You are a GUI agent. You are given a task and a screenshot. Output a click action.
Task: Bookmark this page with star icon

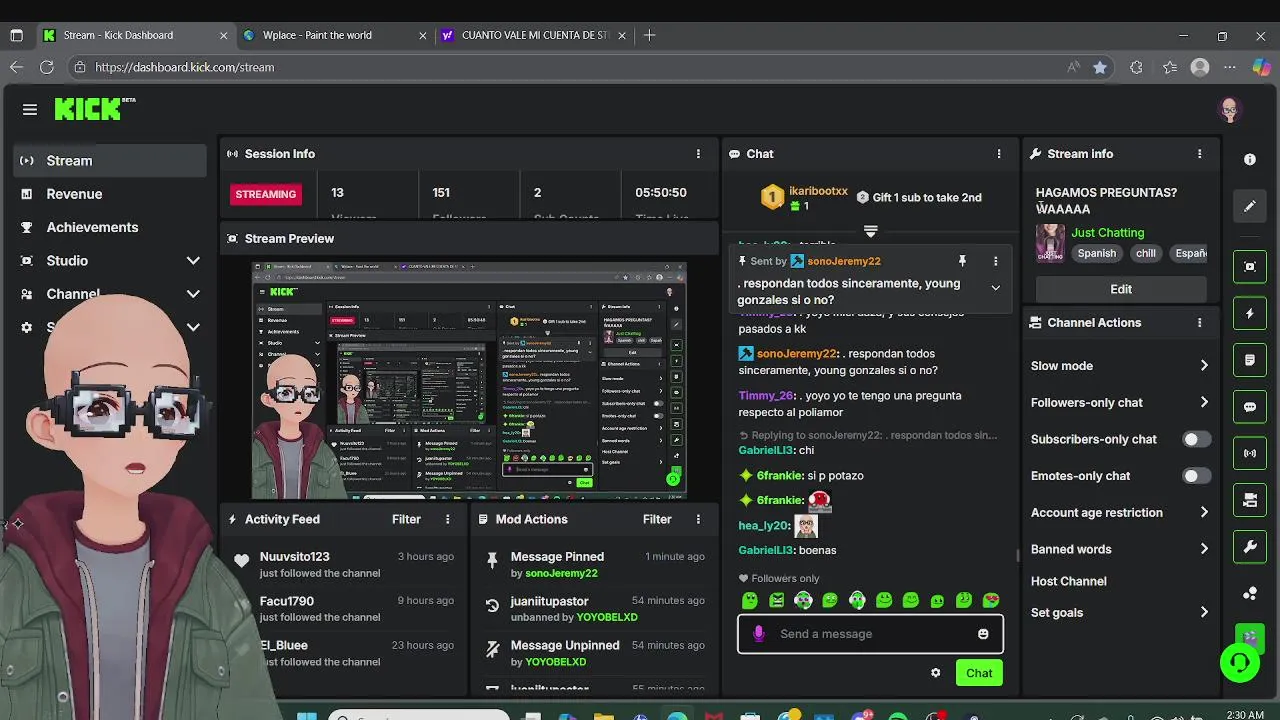pos(1100,67)
